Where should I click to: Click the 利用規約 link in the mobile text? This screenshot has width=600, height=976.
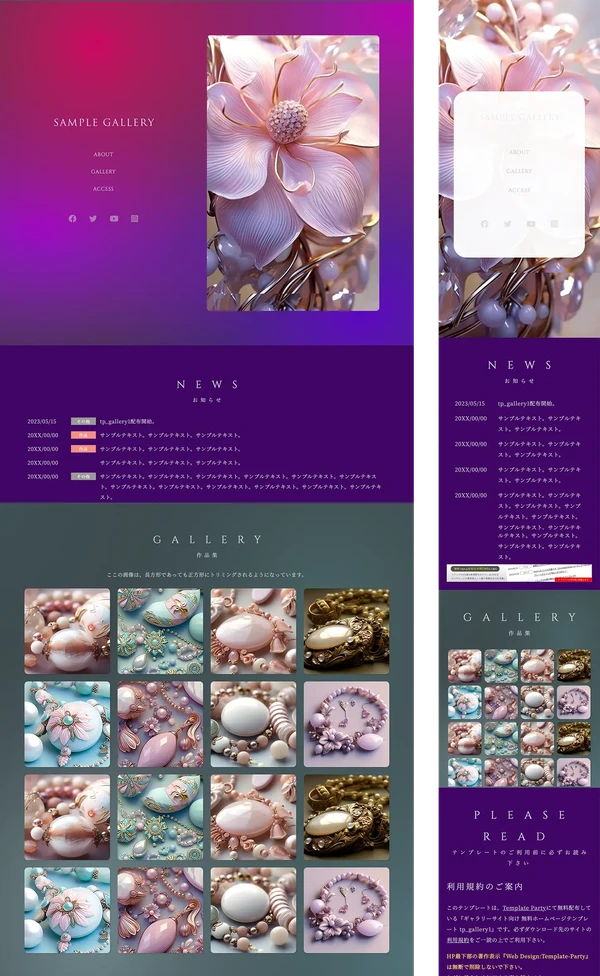point(457,940)
